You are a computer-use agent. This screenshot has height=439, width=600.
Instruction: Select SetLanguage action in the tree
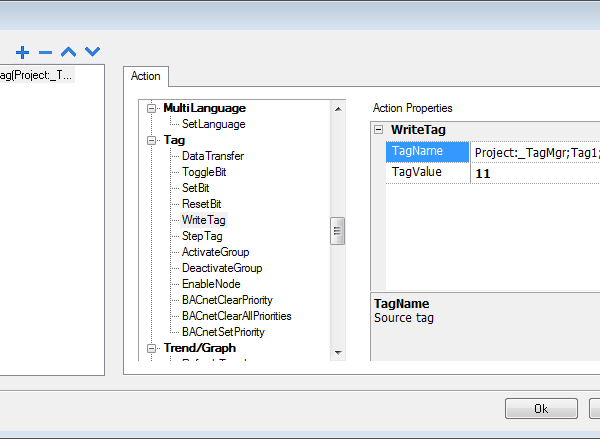214,124
